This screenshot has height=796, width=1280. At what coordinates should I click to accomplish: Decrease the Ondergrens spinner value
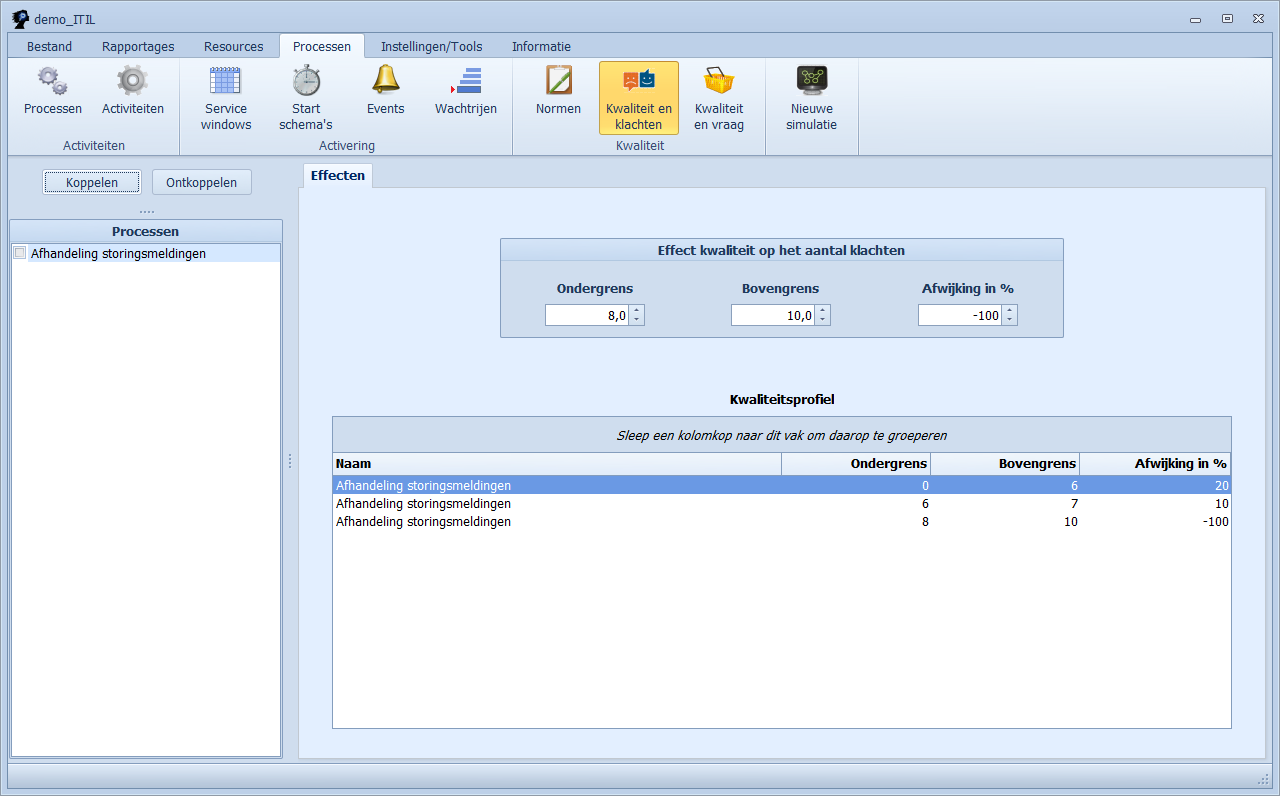(637, 320)
